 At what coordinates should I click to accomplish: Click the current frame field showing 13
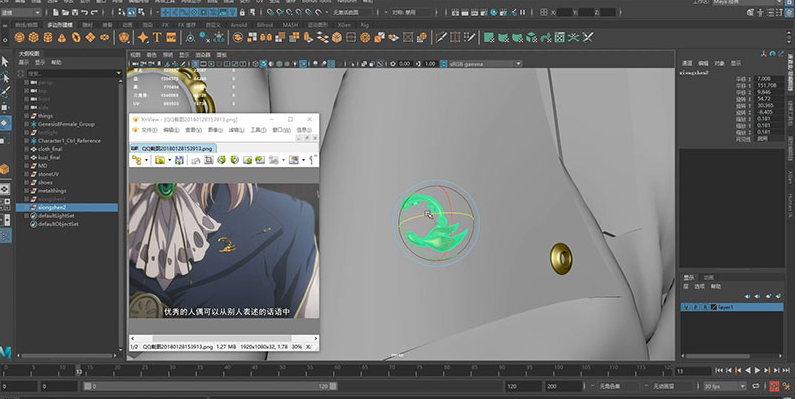click(693, 371)
